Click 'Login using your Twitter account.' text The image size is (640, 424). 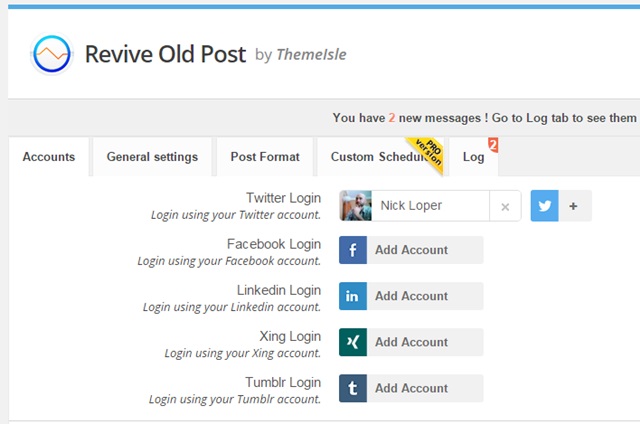point(236,215)
